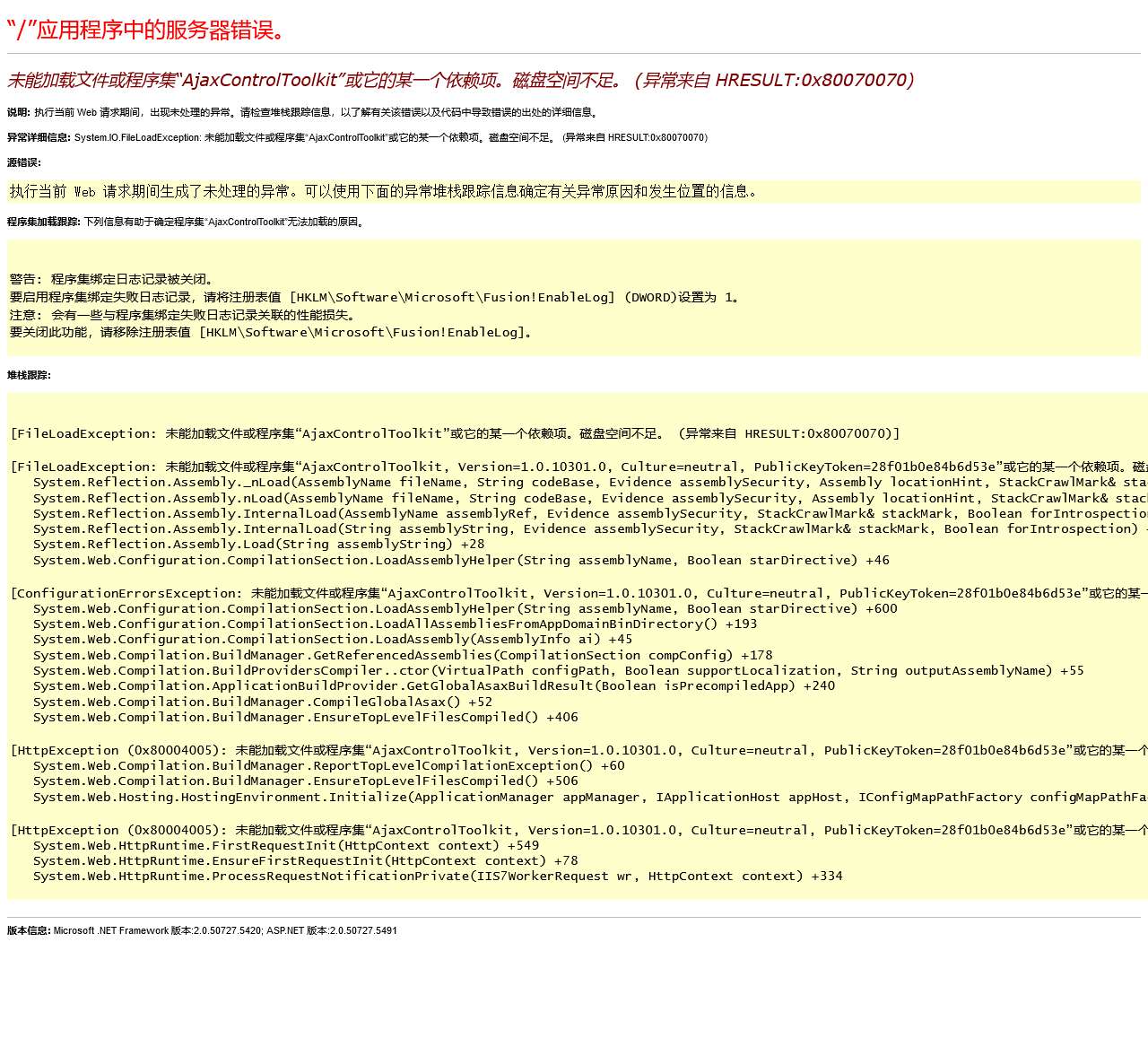Image resolution: width=1148 pixels, height=1047 pixels.
Task: Click the source error message in yellow box
Action: (384, 191)
